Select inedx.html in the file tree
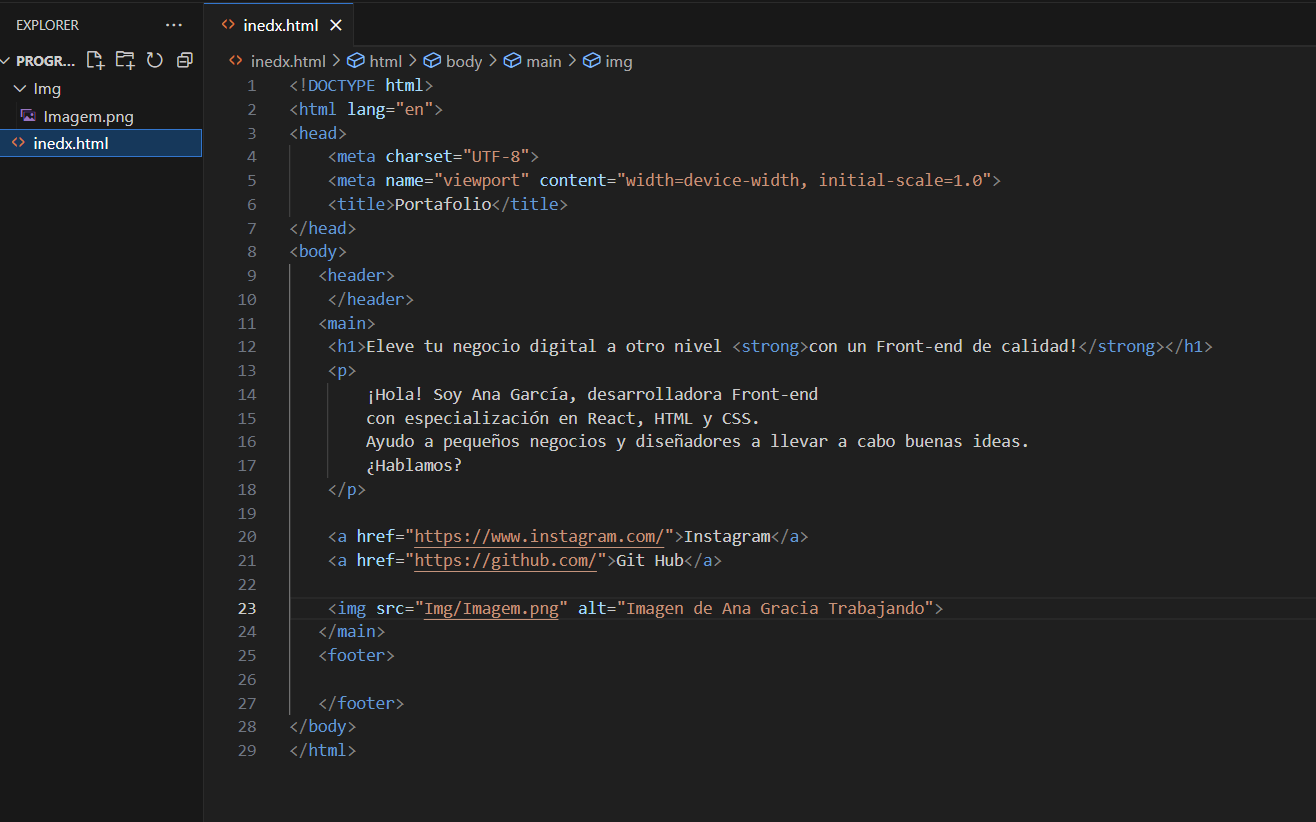This screenshot has height=822, width=1316. [101, 143]
